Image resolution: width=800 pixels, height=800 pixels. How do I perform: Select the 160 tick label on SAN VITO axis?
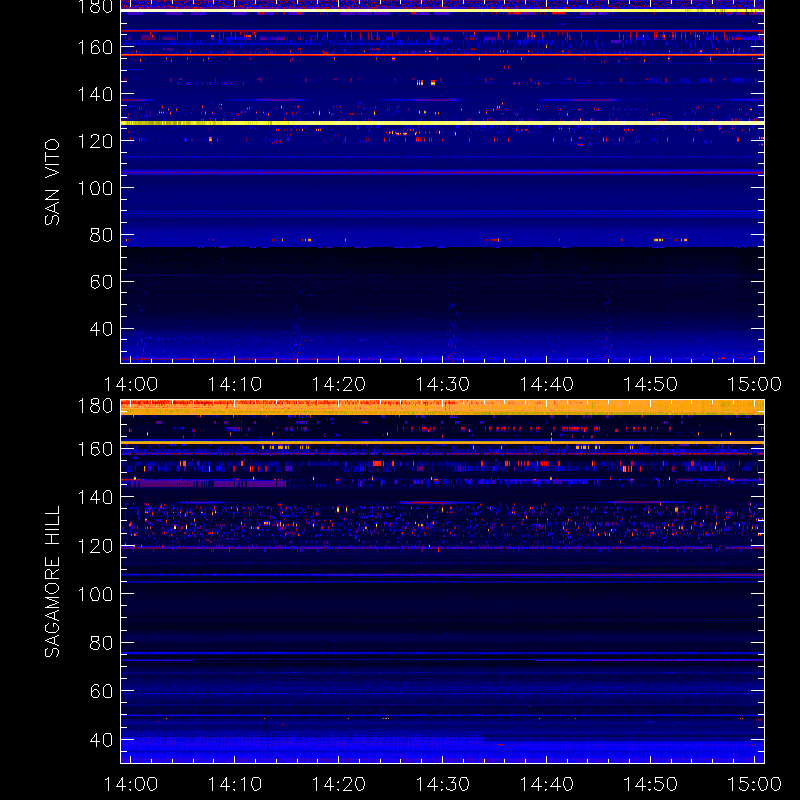click(95, 47)
